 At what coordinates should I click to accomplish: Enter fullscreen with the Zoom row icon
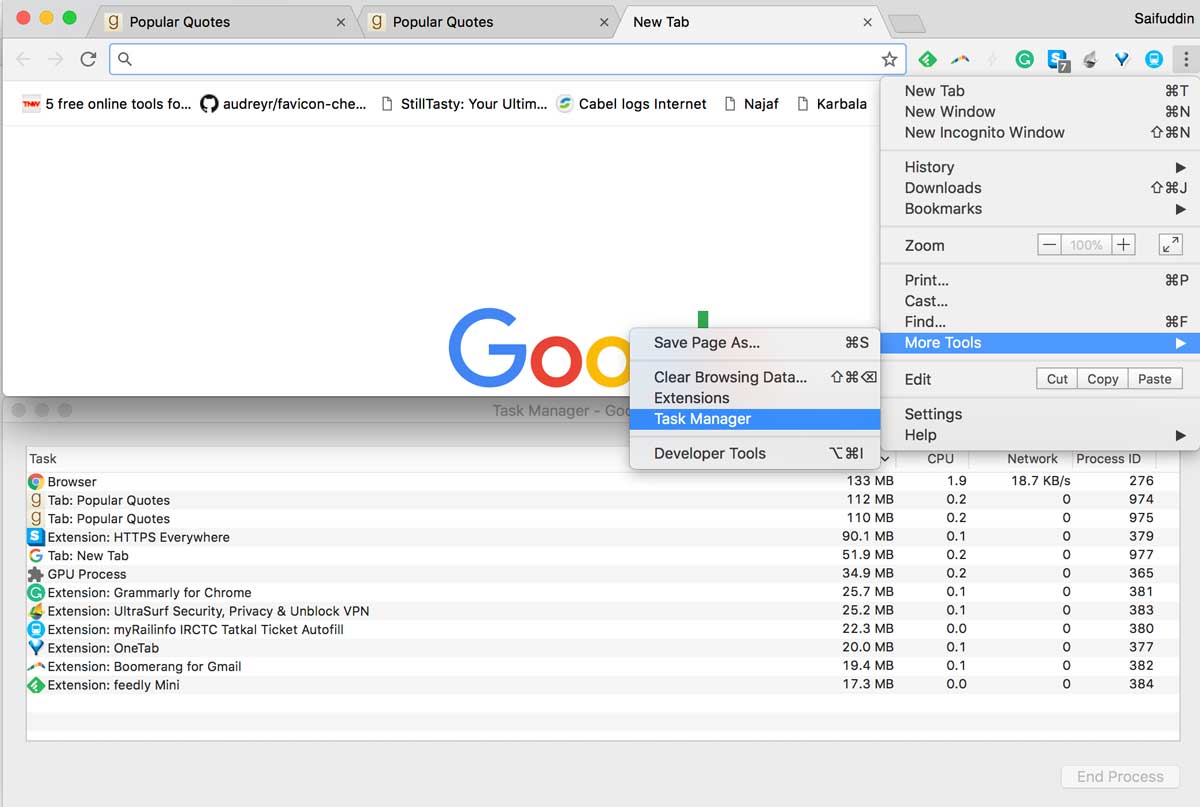(x=1170, y=245)
